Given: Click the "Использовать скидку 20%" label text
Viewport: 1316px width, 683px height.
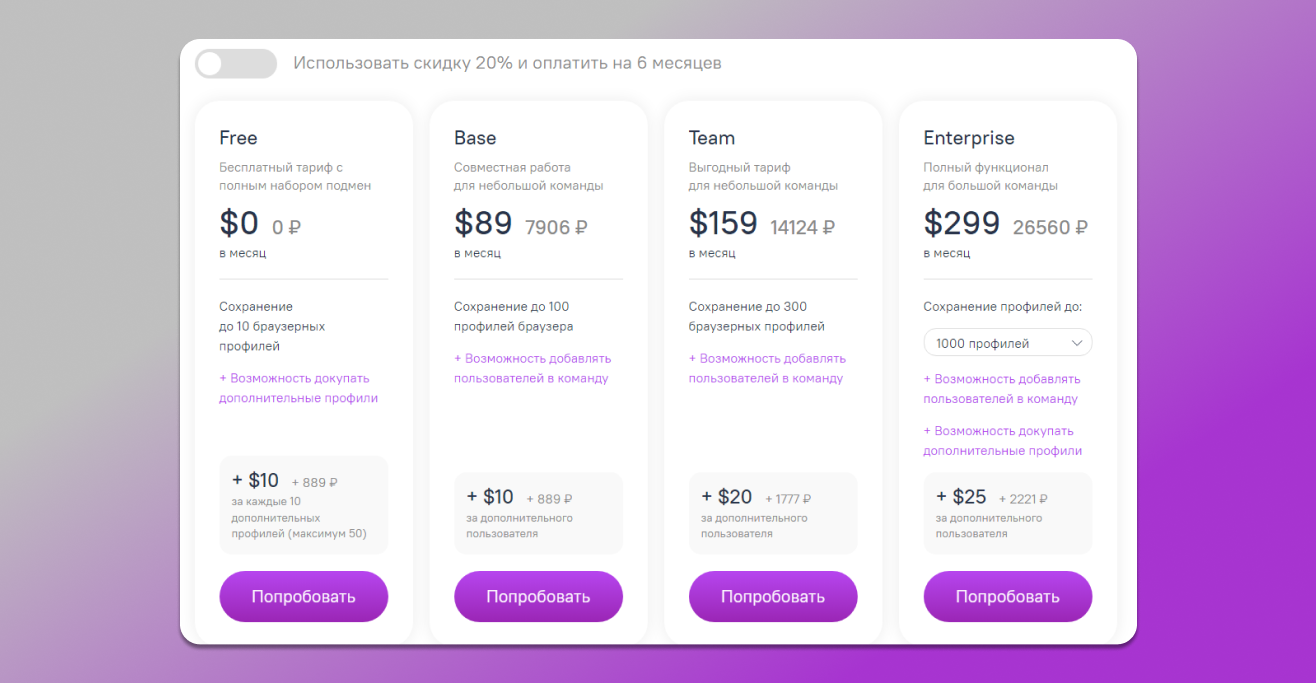Looking at the screenshot, I should [507, 63].
